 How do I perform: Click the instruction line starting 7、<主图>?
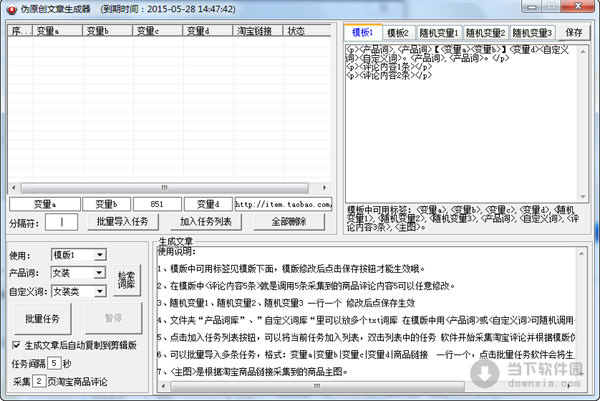[x=253, y=371]
